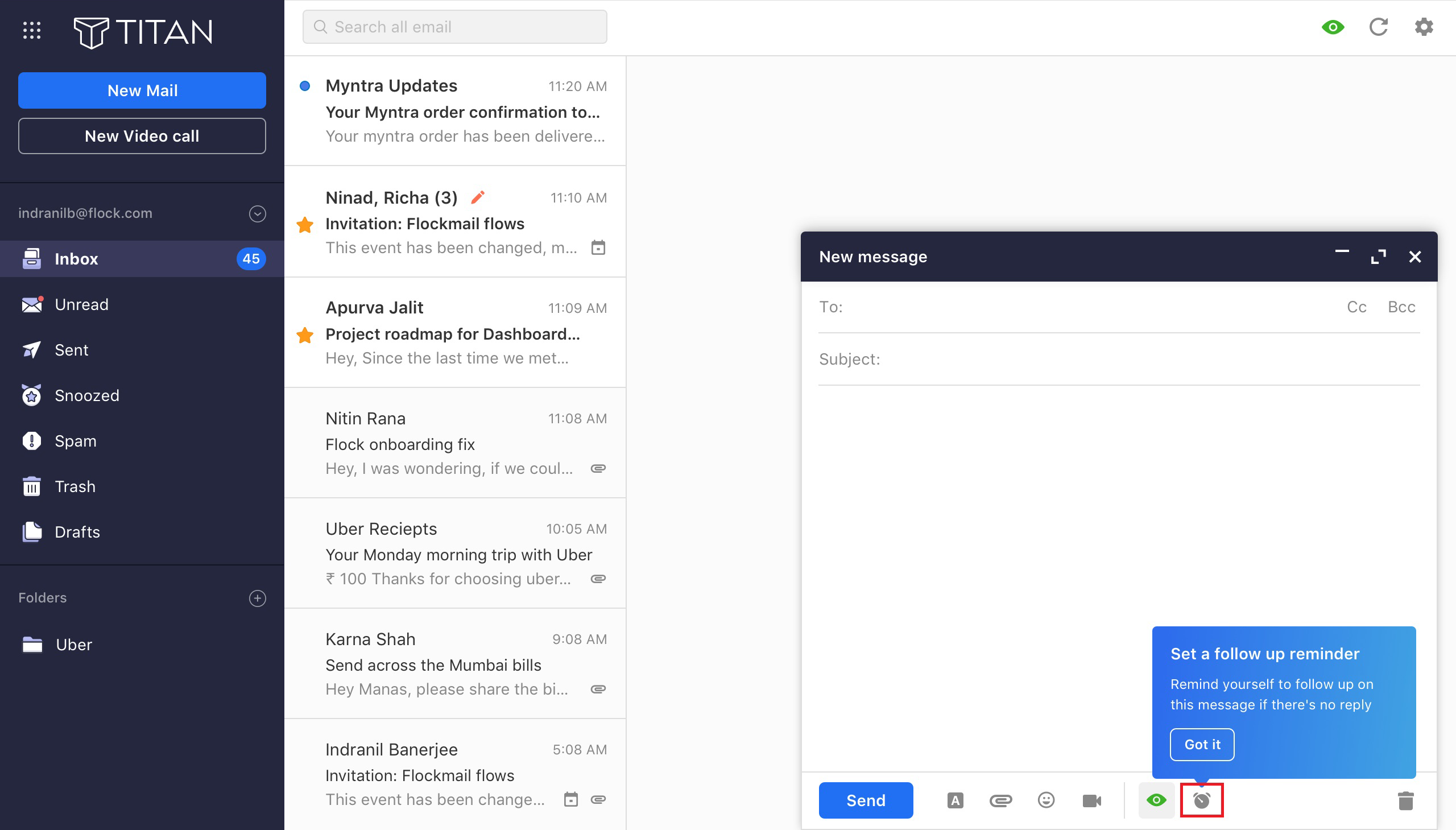The width and height of the screenshot is (1456, 830).
Task: Click the Titan logo
Action: coord(143,32)
